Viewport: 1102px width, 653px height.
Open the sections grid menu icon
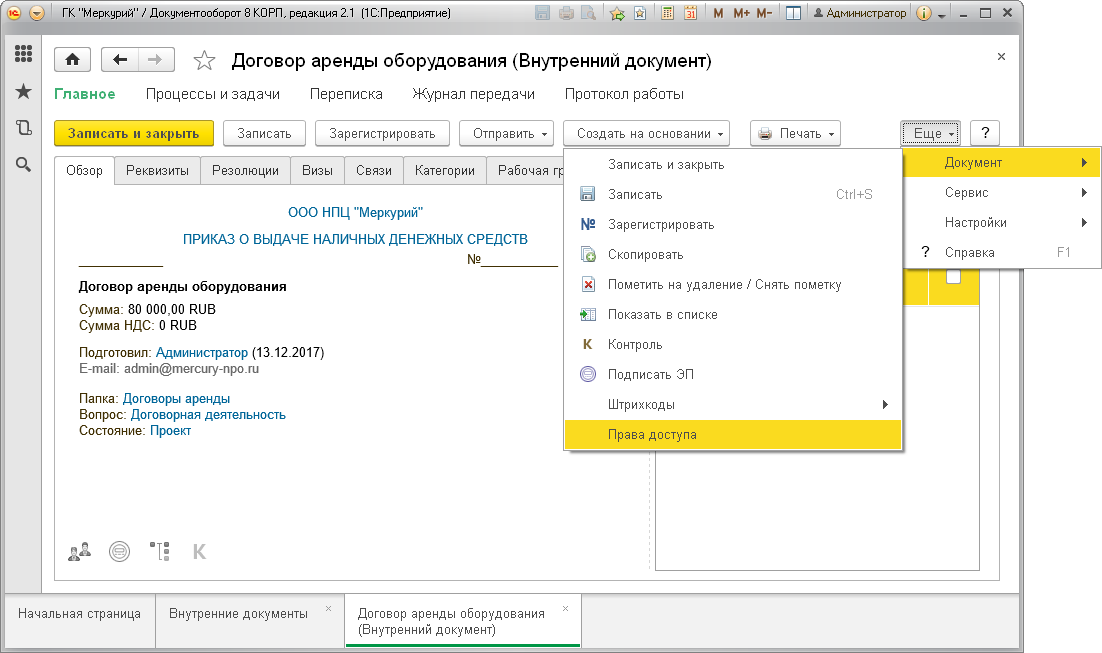coord(23,53)
